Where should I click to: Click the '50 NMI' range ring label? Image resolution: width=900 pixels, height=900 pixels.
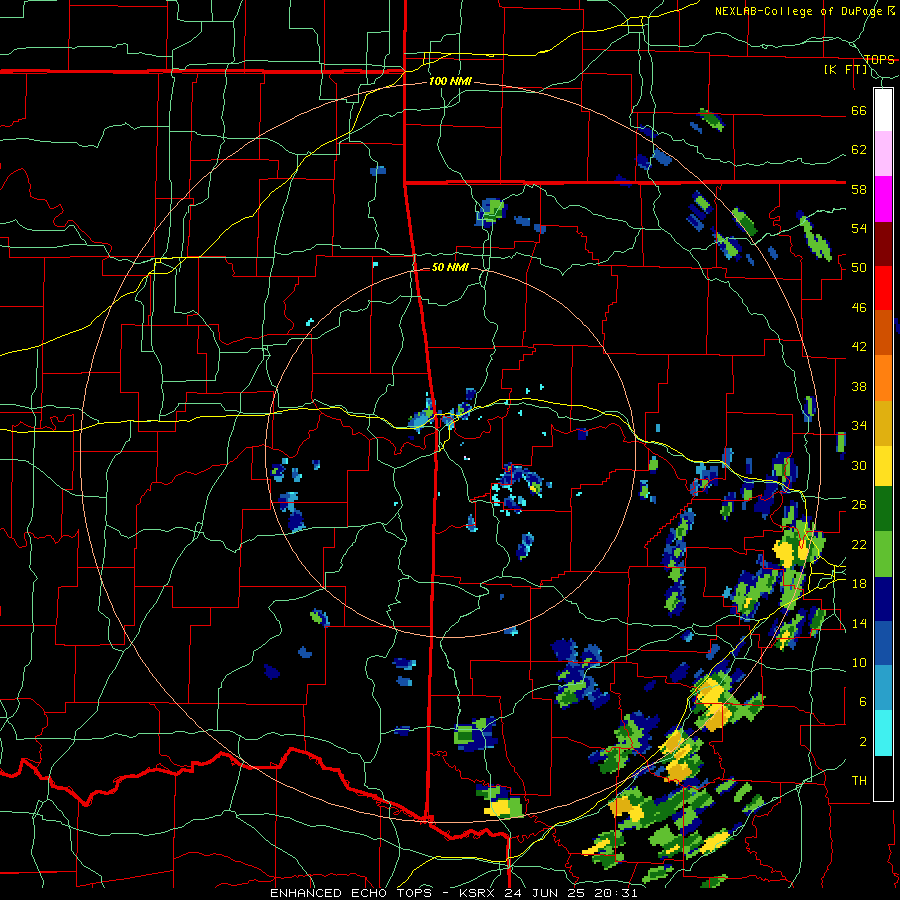[450, 267]
